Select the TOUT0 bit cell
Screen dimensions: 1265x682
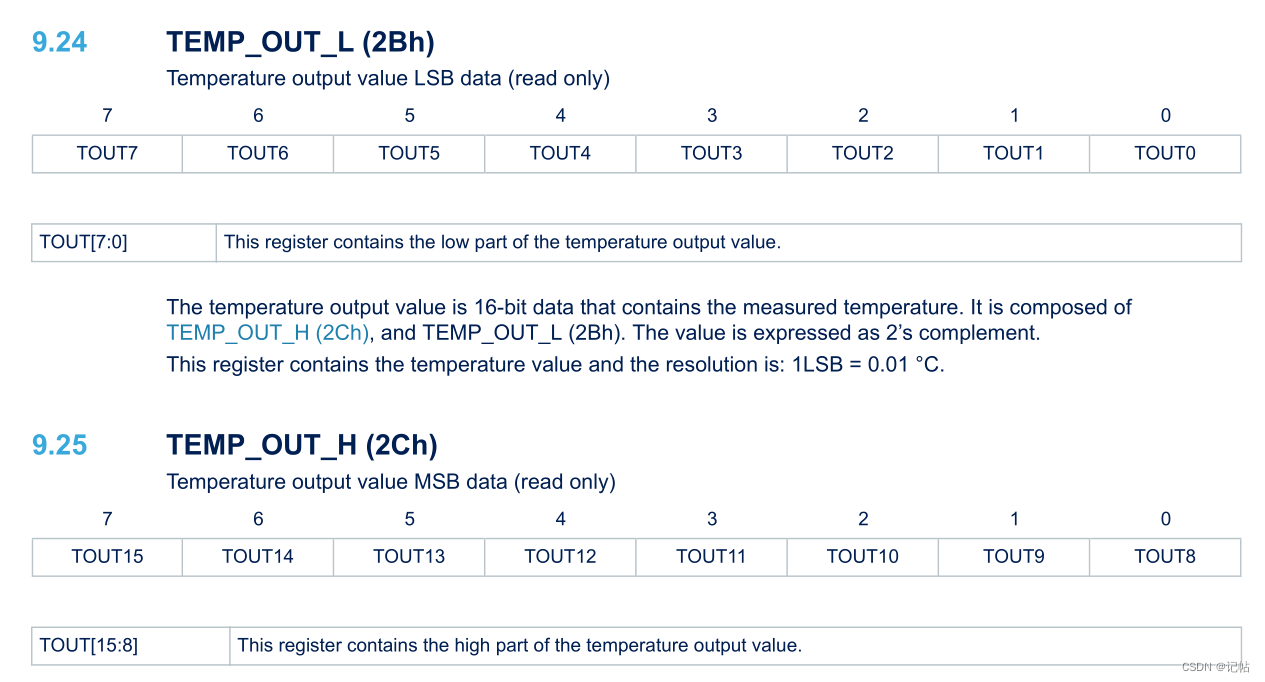(1165, 154)
